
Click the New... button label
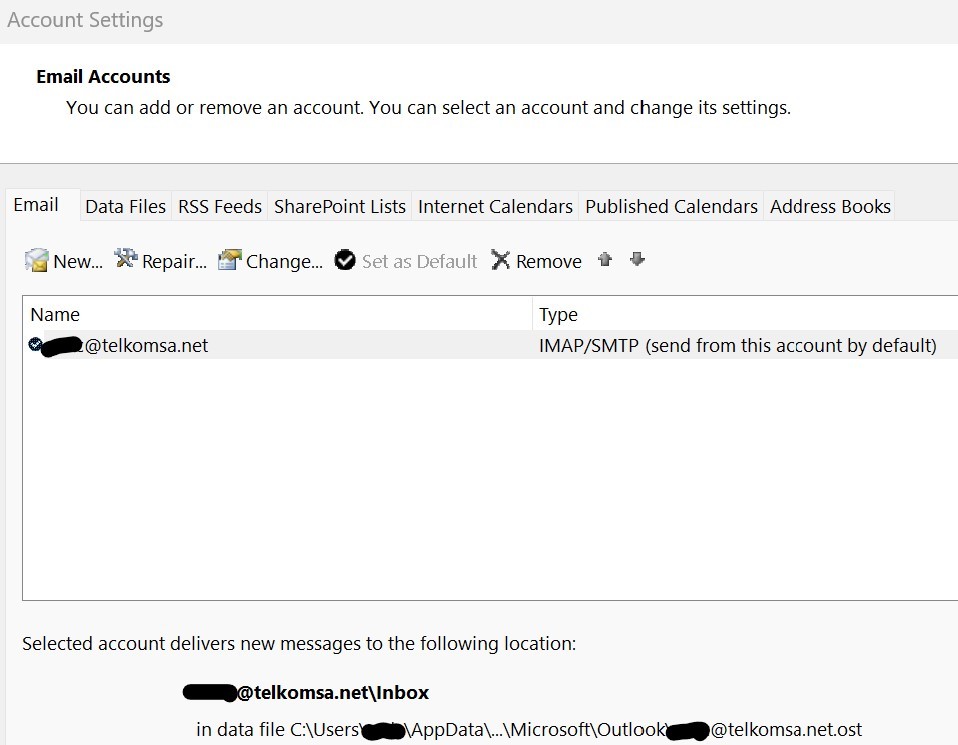[78, 262]
